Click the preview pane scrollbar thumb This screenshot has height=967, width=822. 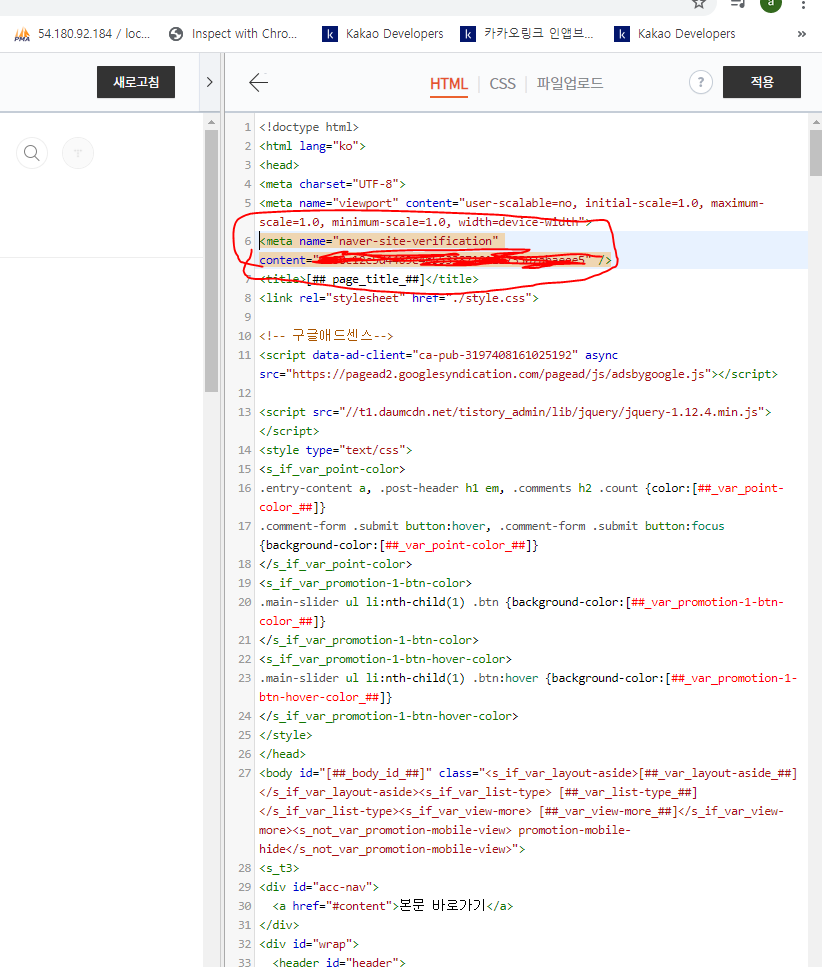click(x=212, y=261)
